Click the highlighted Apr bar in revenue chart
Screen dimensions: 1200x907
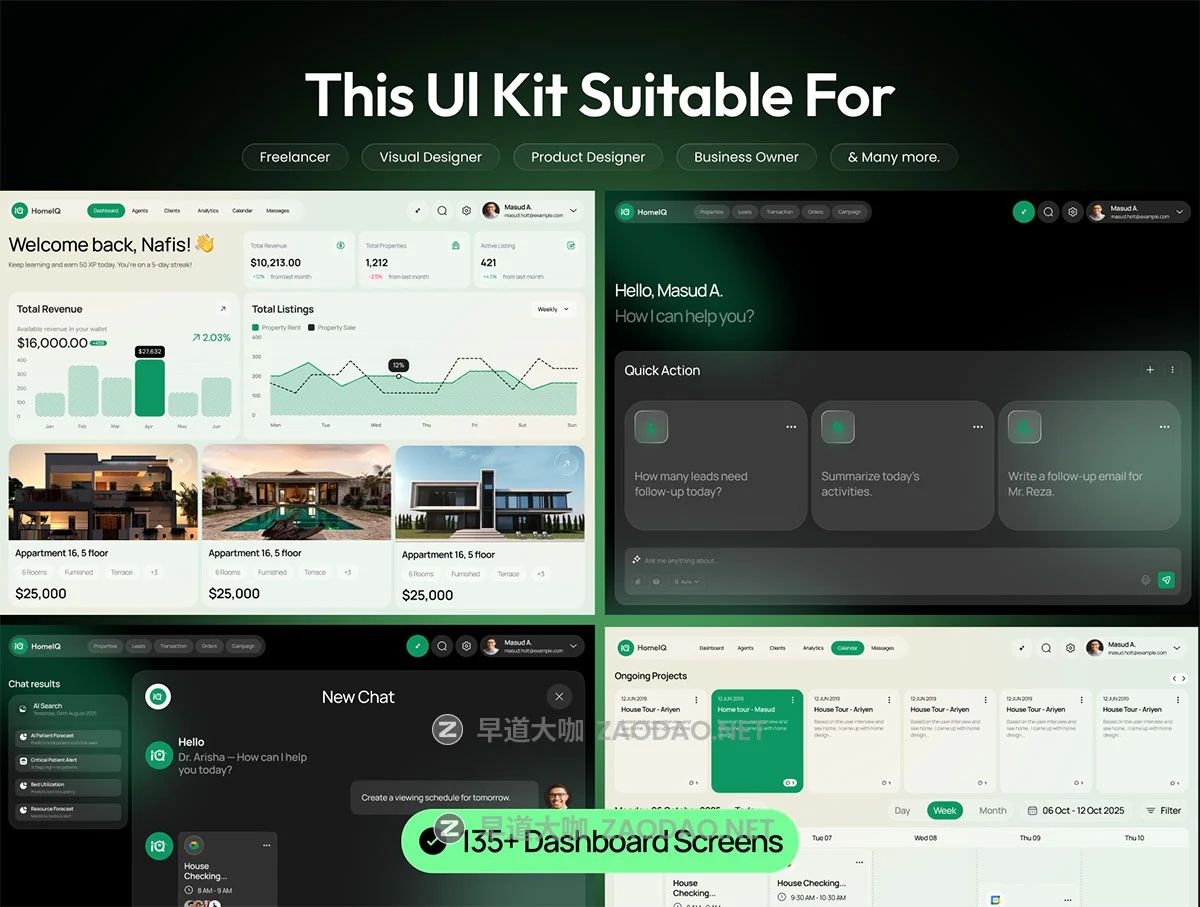tap(149, 388)
